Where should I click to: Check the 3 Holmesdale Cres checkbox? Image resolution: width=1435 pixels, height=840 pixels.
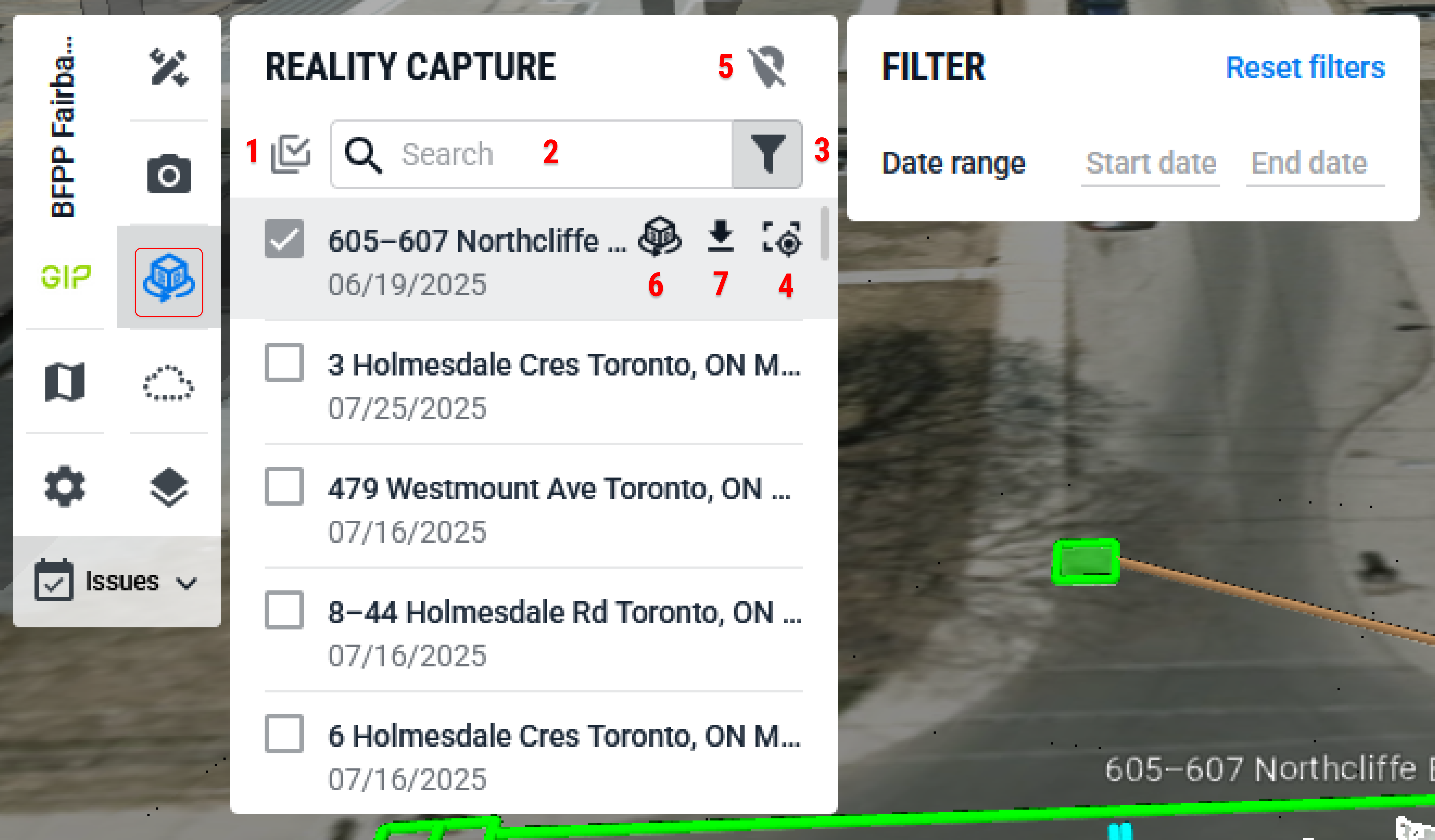coord(284,362)
